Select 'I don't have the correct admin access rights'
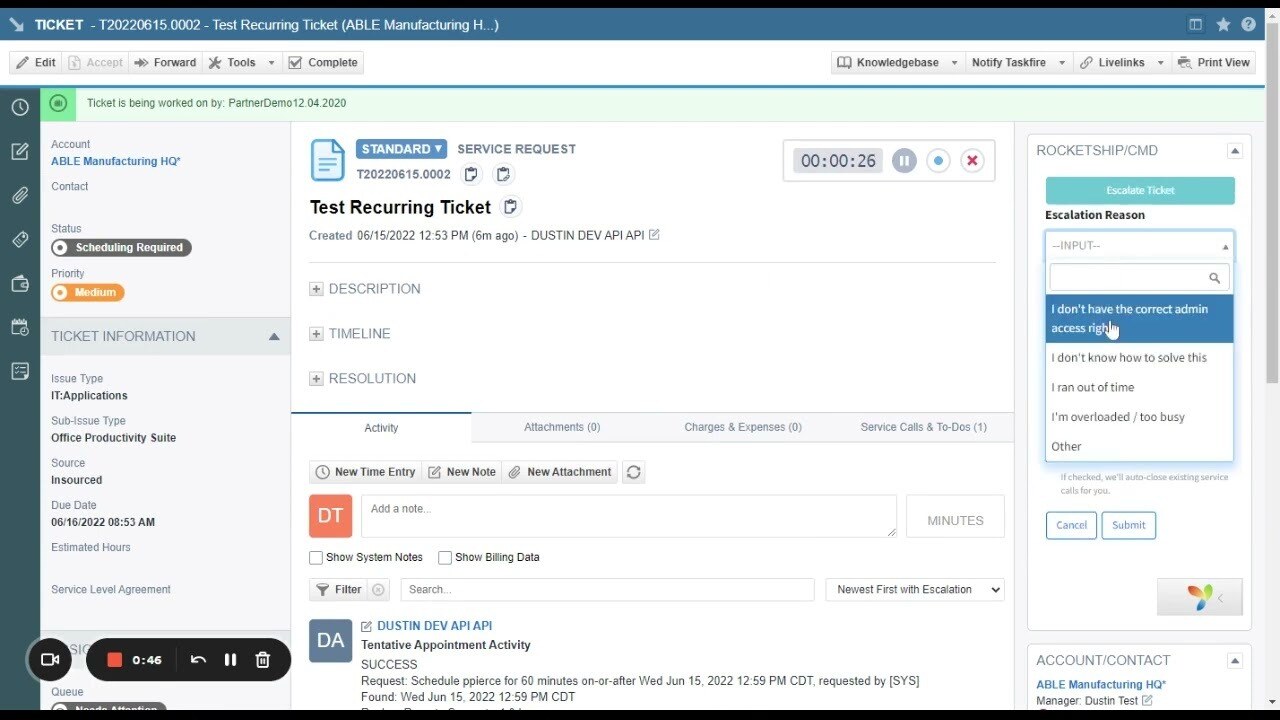The height and width of the screenshot is (720, 1280). [1140, 319]
